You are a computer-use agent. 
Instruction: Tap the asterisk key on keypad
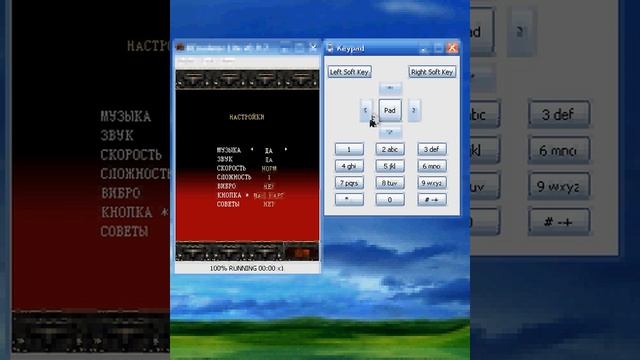349,200
